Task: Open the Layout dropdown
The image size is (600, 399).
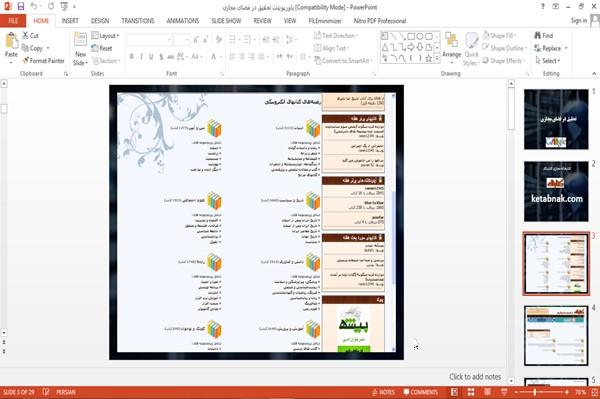Action: click(x=105, y=36)
